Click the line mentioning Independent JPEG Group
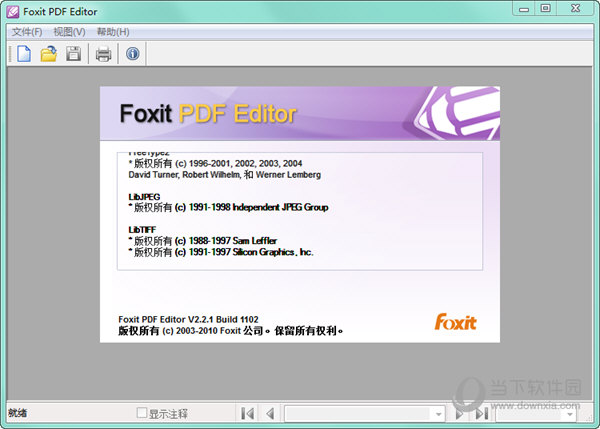Viewport: 600px width, 429px height. (228, 207)
